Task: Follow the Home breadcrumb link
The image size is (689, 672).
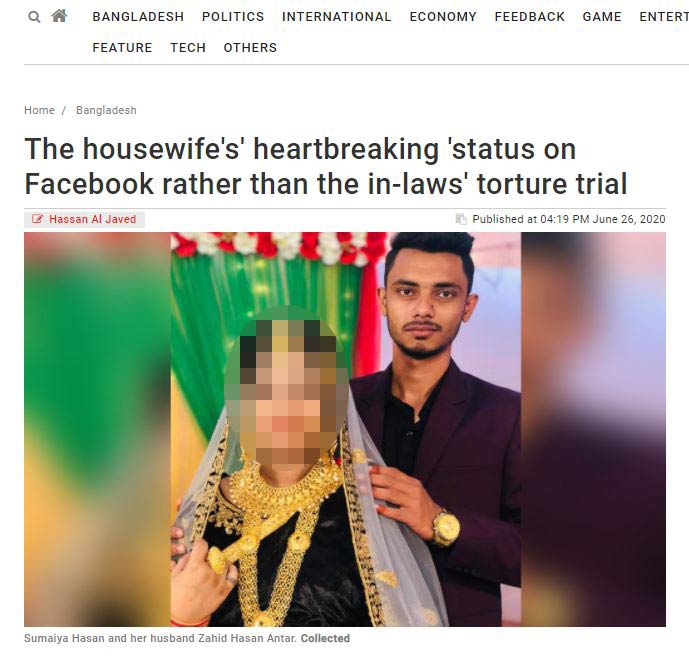Action: point(39,110)
